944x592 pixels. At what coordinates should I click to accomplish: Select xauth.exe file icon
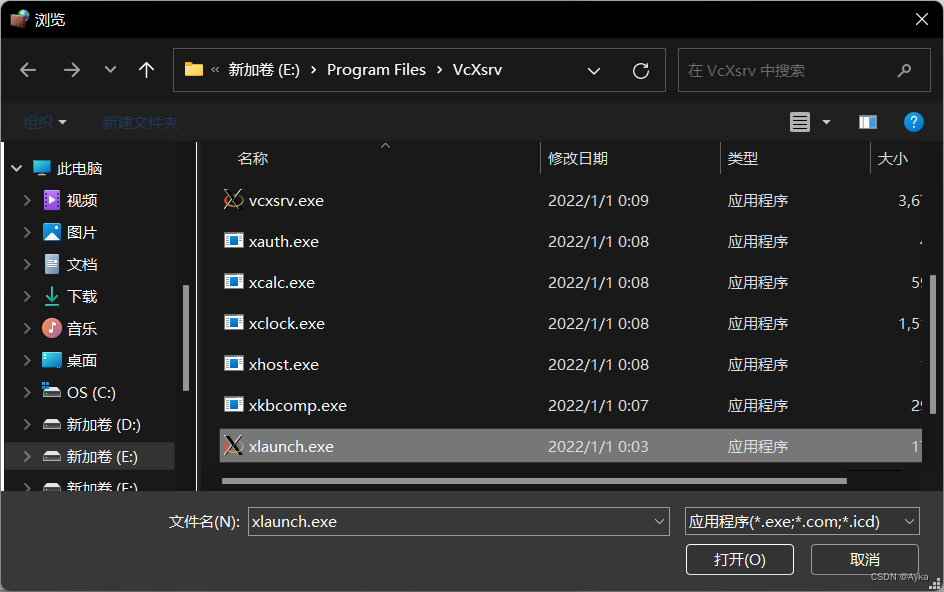[234, 241]
